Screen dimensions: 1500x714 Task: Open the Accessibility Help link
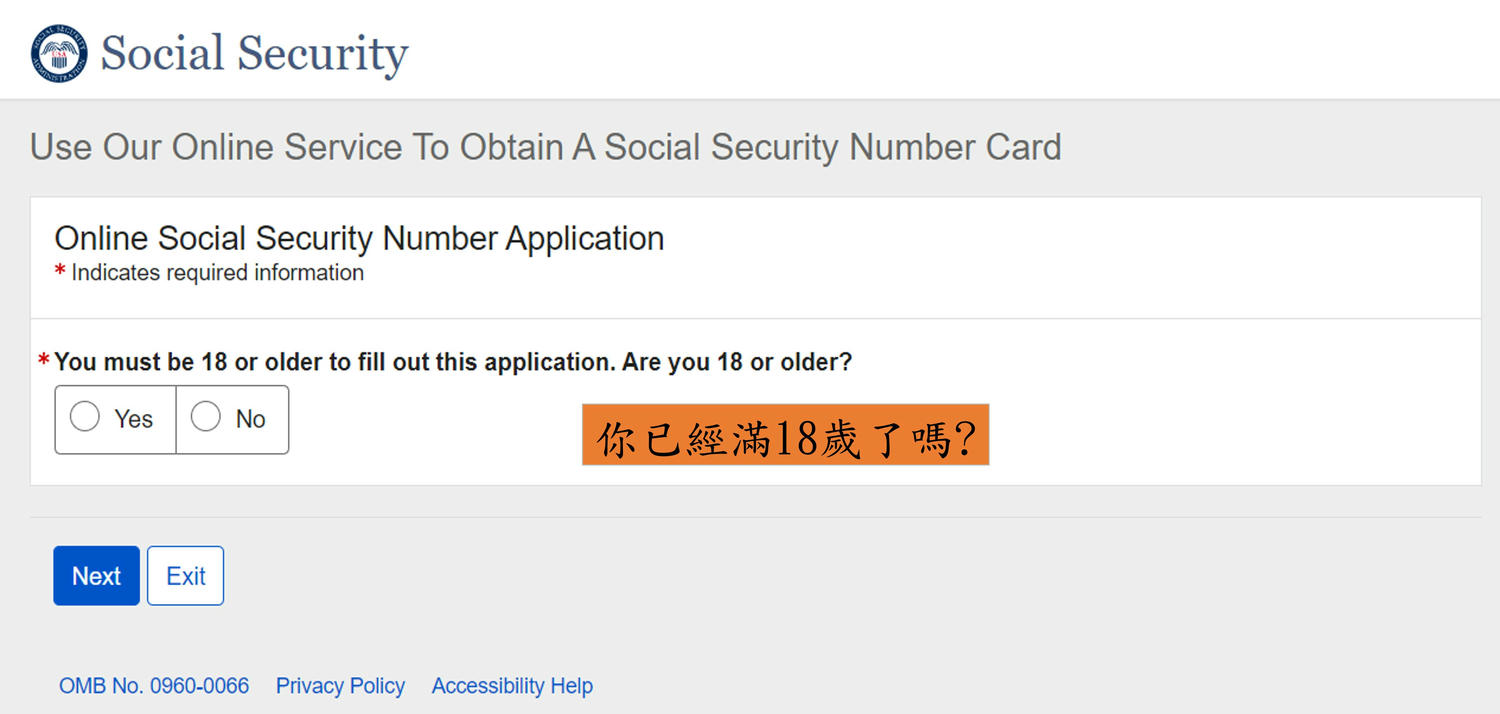point(512,686)
